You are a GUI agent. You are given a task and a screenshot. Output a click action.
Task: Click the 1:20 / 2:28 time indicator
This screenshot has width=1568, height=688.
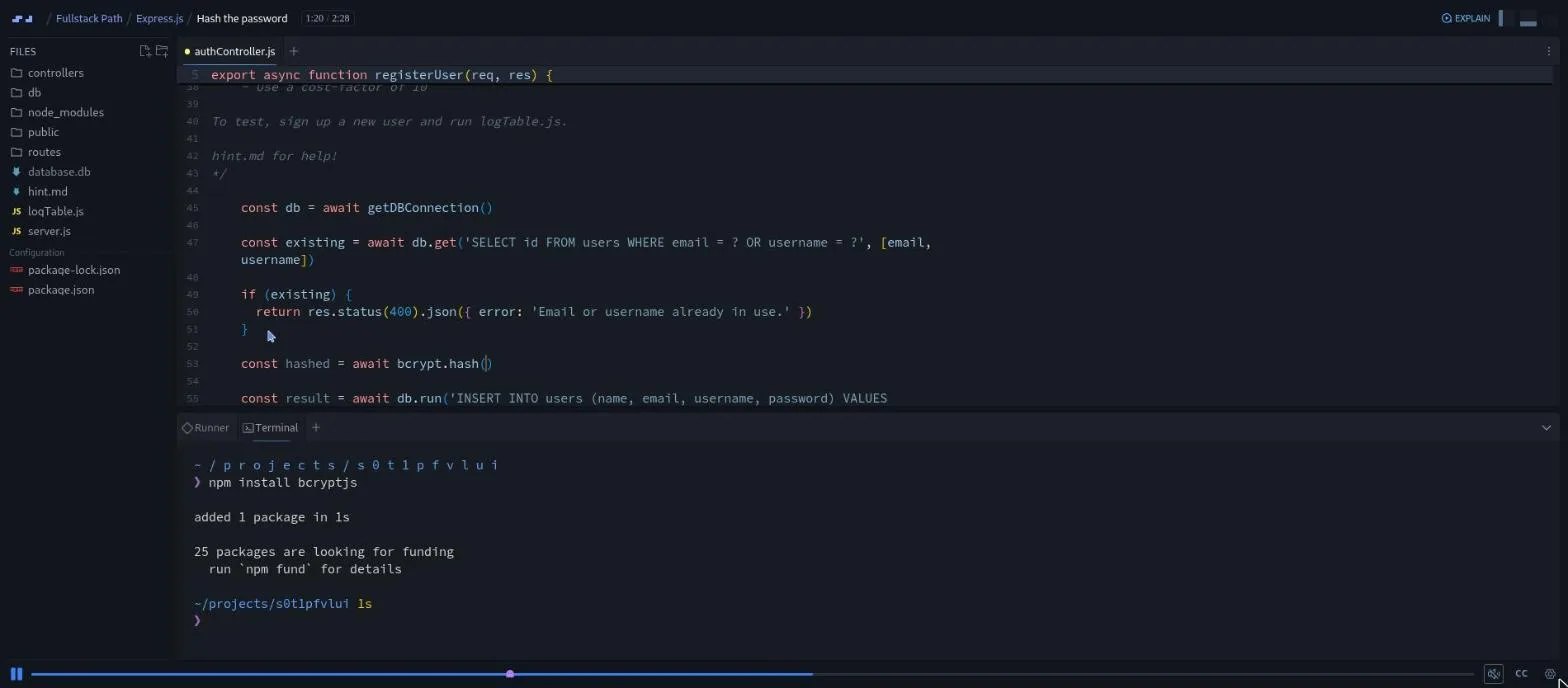327,18
